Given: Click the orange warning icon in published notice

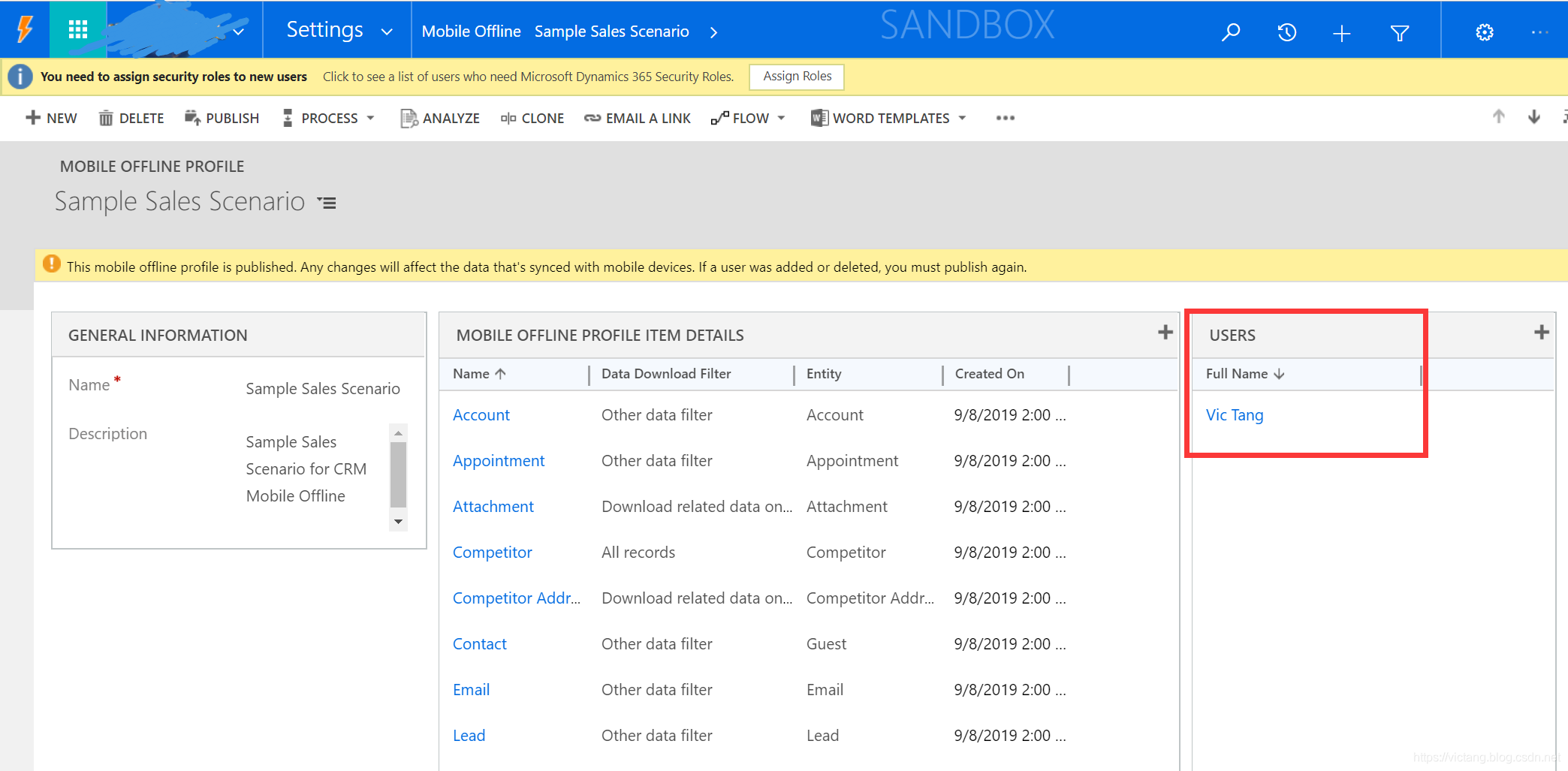Looking at the screenshot, I should (51, 264).
